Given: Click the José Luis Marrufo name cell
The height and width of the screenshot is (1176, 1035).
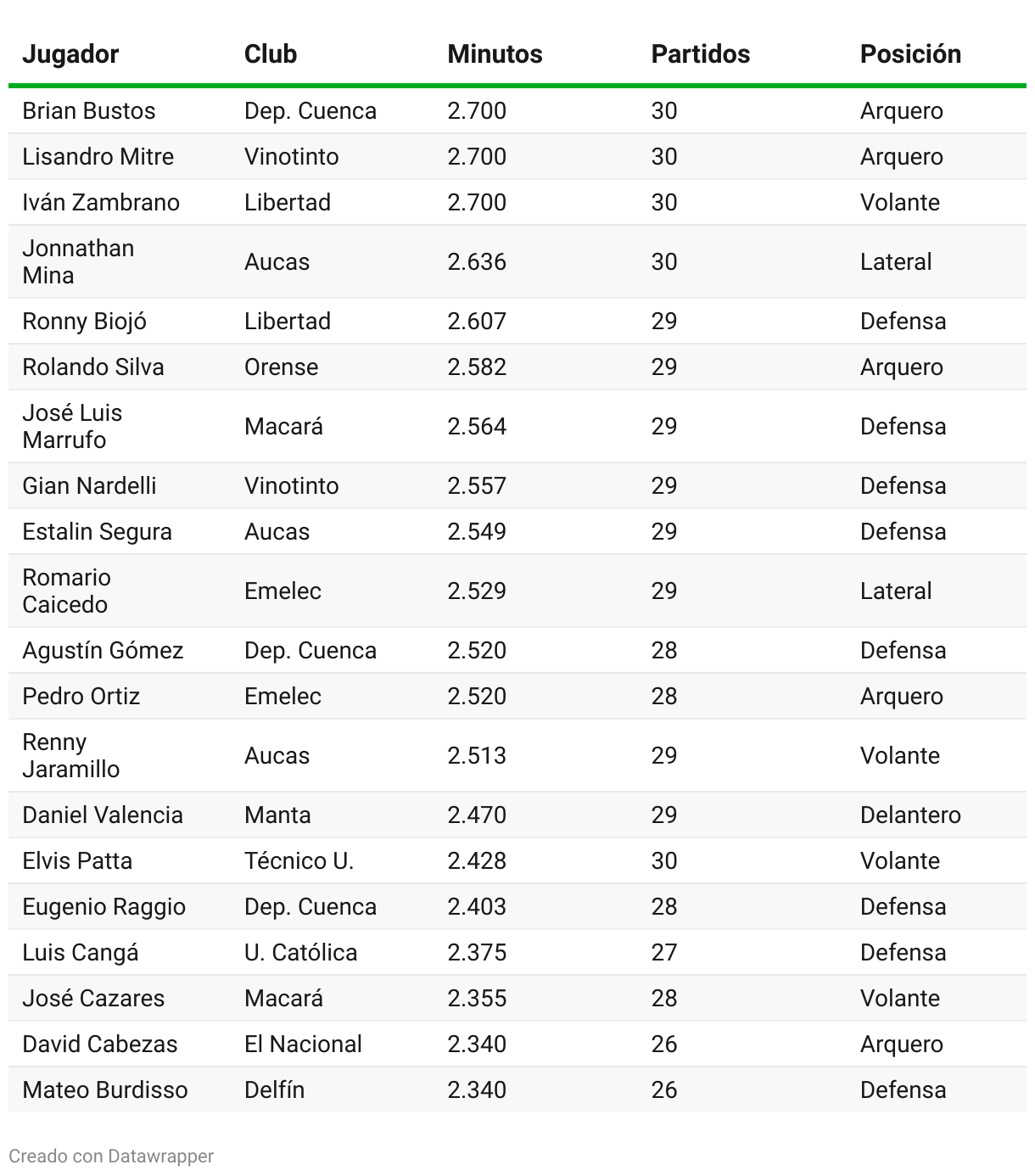Looking at the screenshot, I should click(x=72, y=426).
